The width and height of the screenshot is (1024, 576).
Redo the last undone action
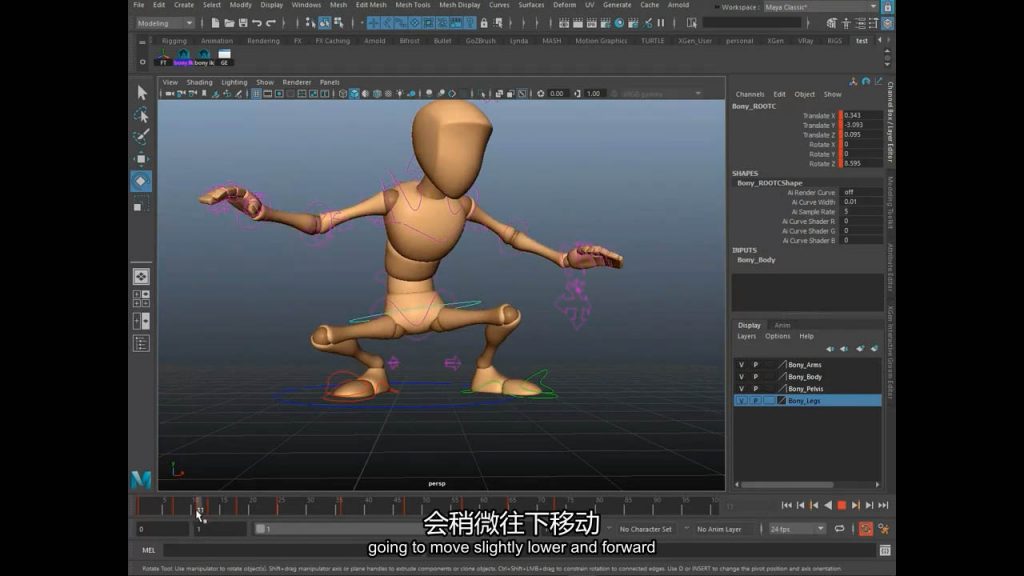271,23
